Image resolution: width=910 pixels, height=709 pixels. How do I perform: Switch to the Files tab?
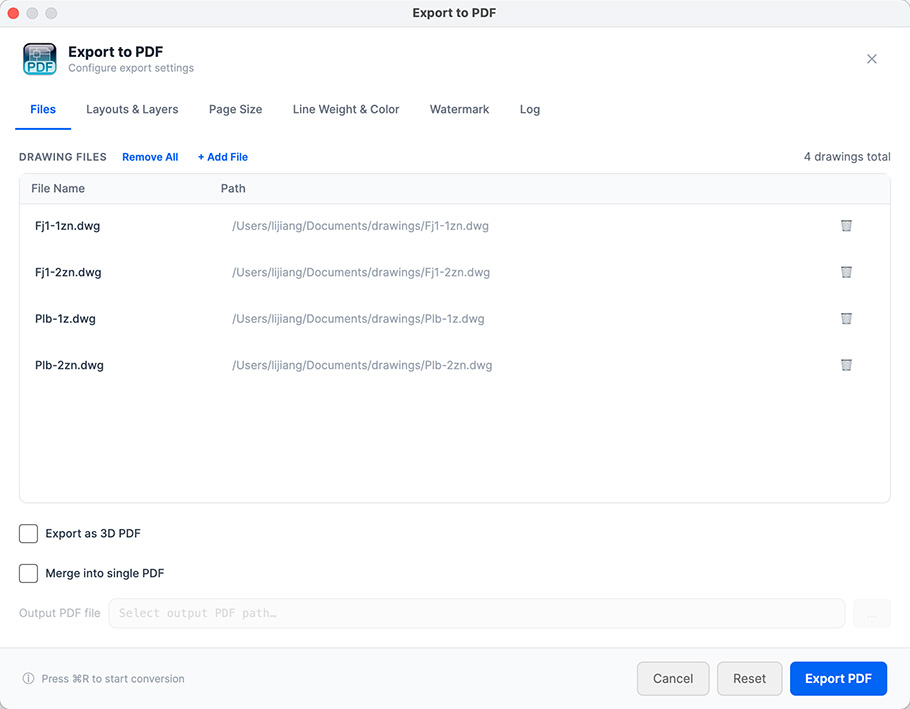click(43, 110)
